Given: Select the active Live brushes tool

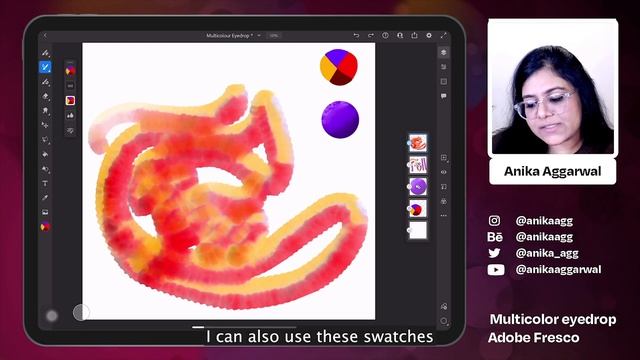Looking at the screenshot, I should click(45, 67).
